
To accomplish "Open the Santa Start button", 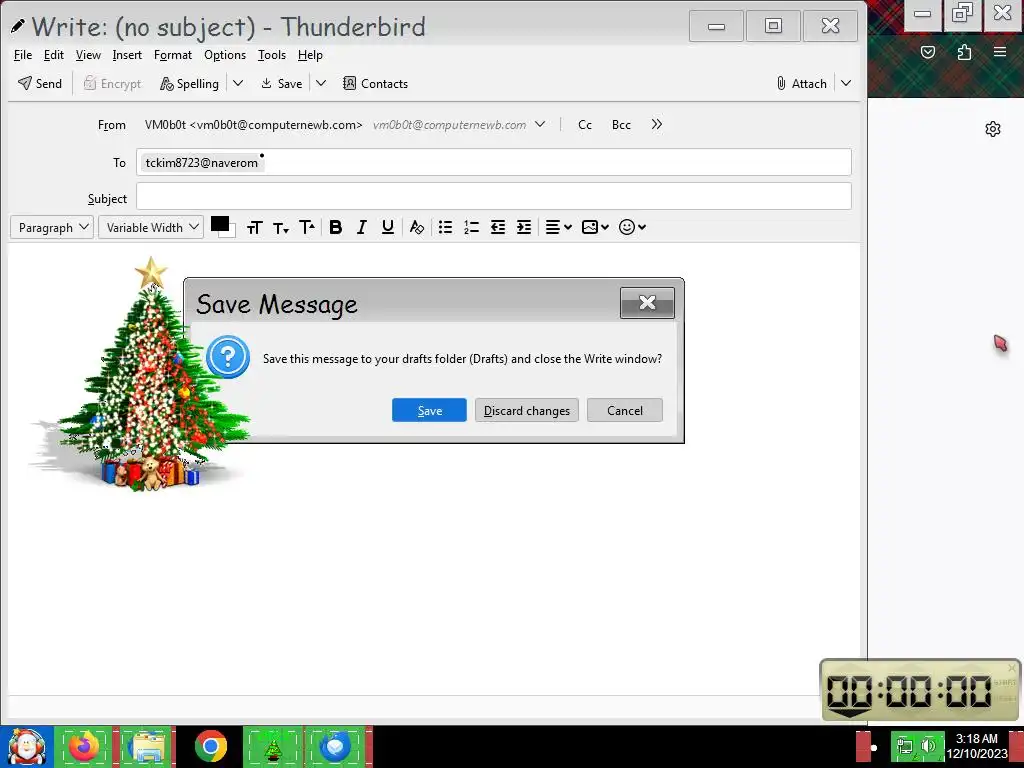I will click(x=26, y=747).
